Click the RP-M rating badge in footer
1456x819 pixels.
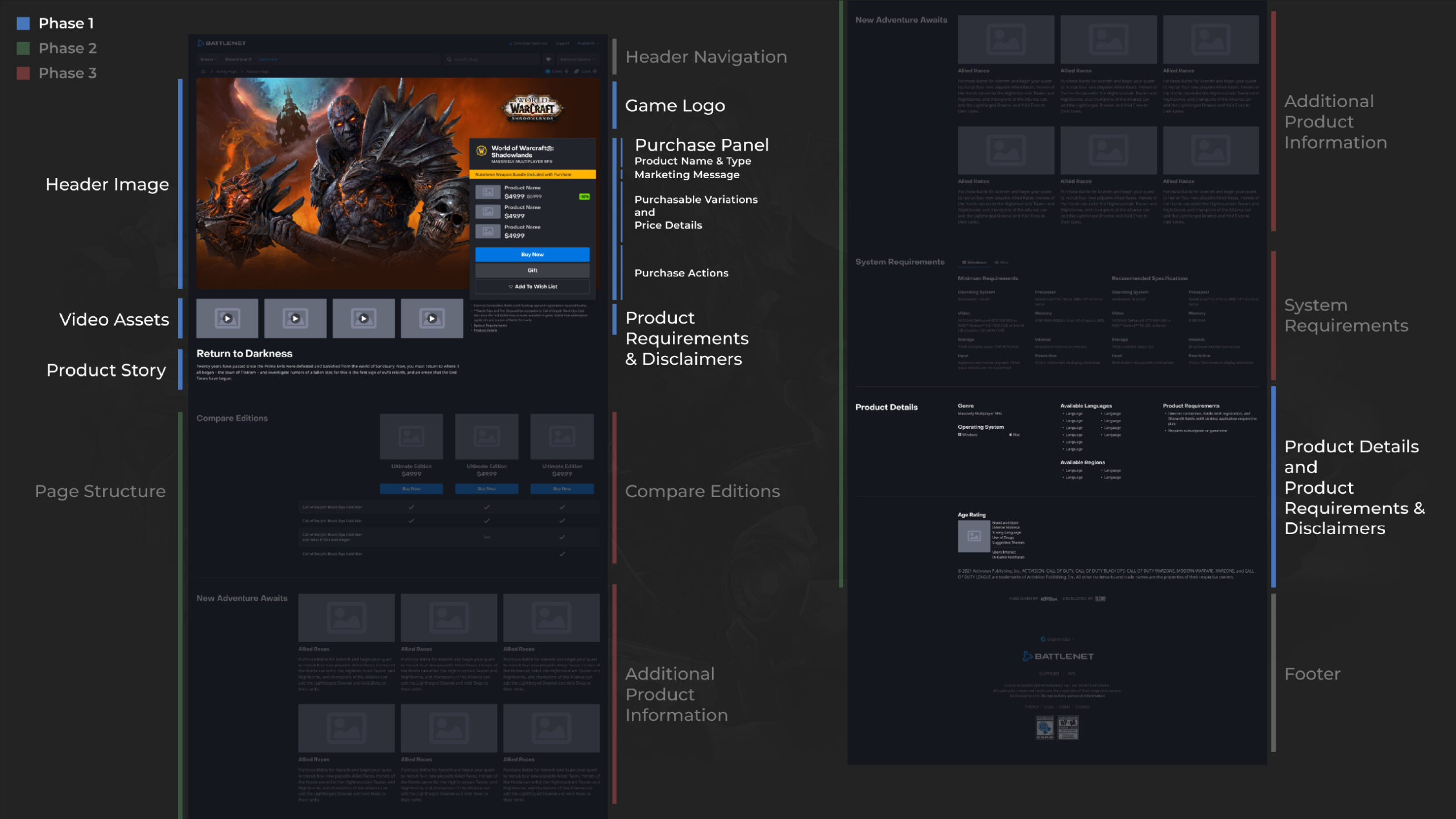point(1068,727)
